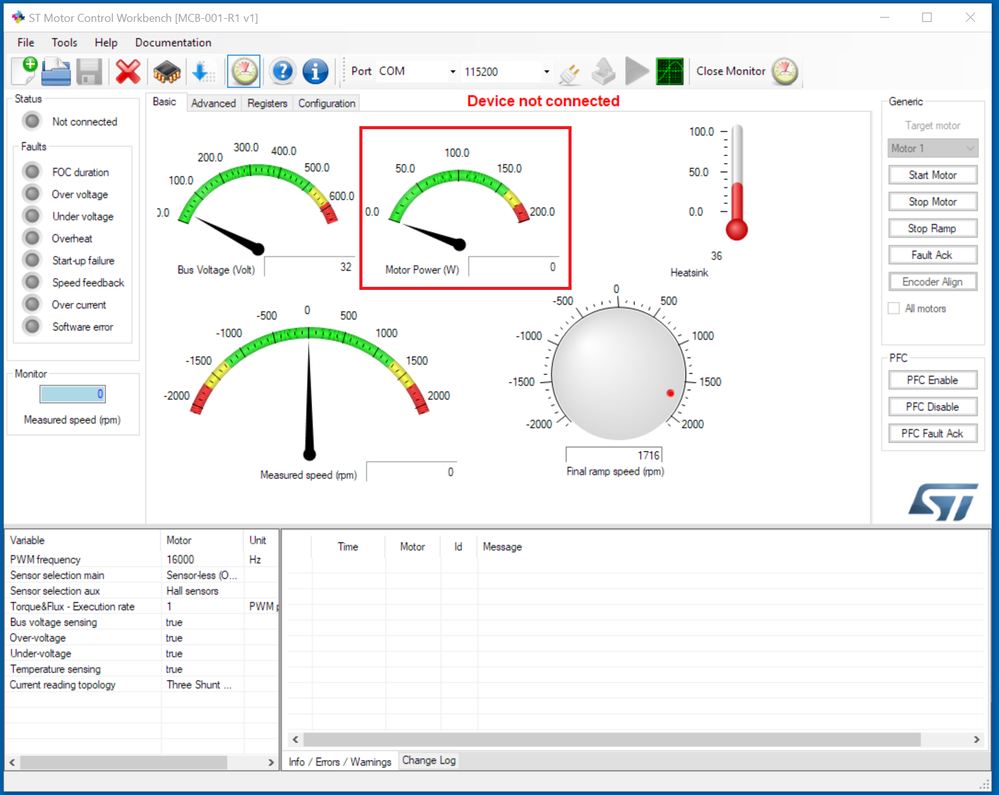Click the red X delete icon
The height and width of the screenshot is (795, 999).
pos(128,71)
